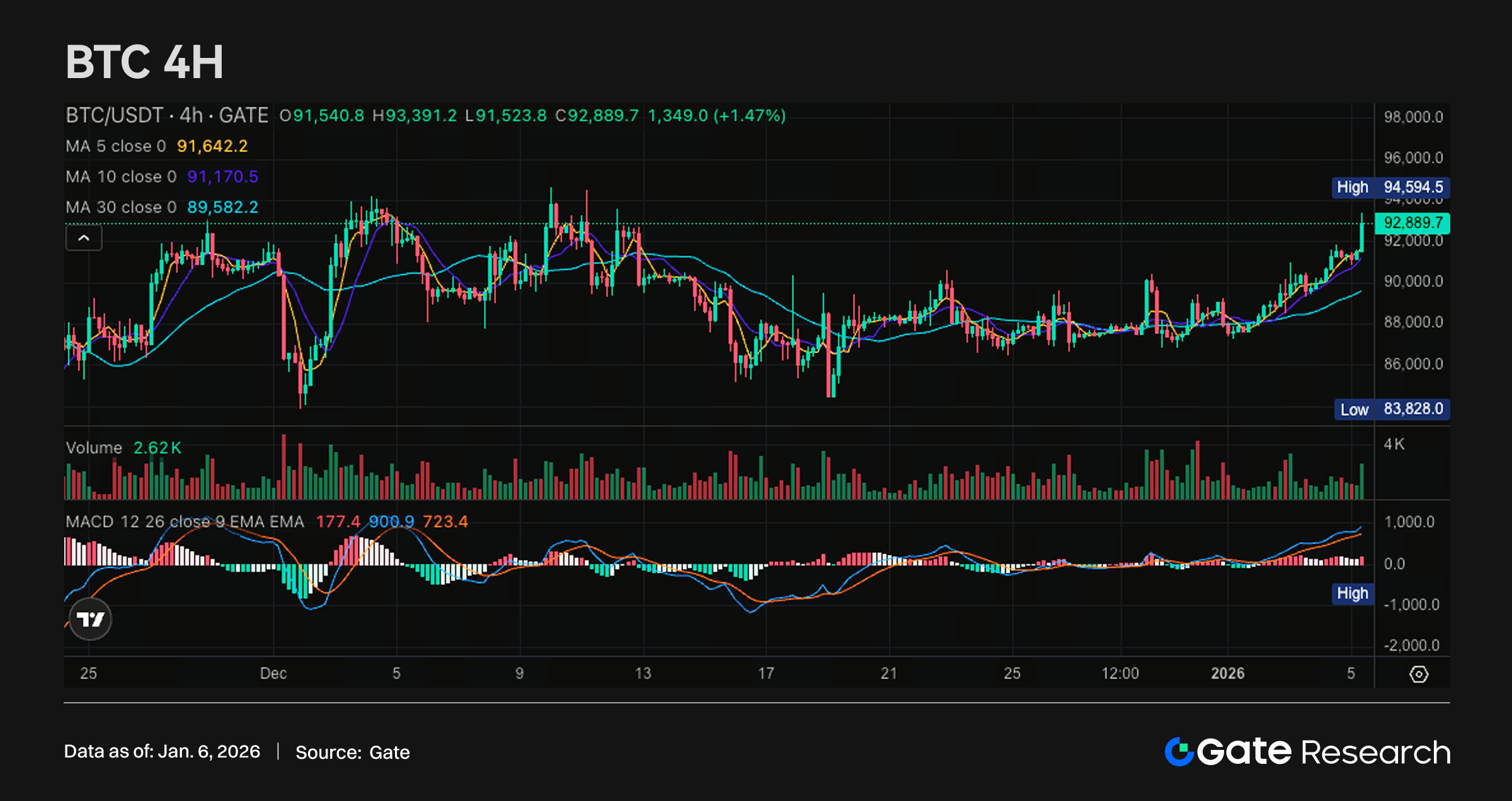Click the Source: Gate footer text
1512x801 pixels.
352,752
